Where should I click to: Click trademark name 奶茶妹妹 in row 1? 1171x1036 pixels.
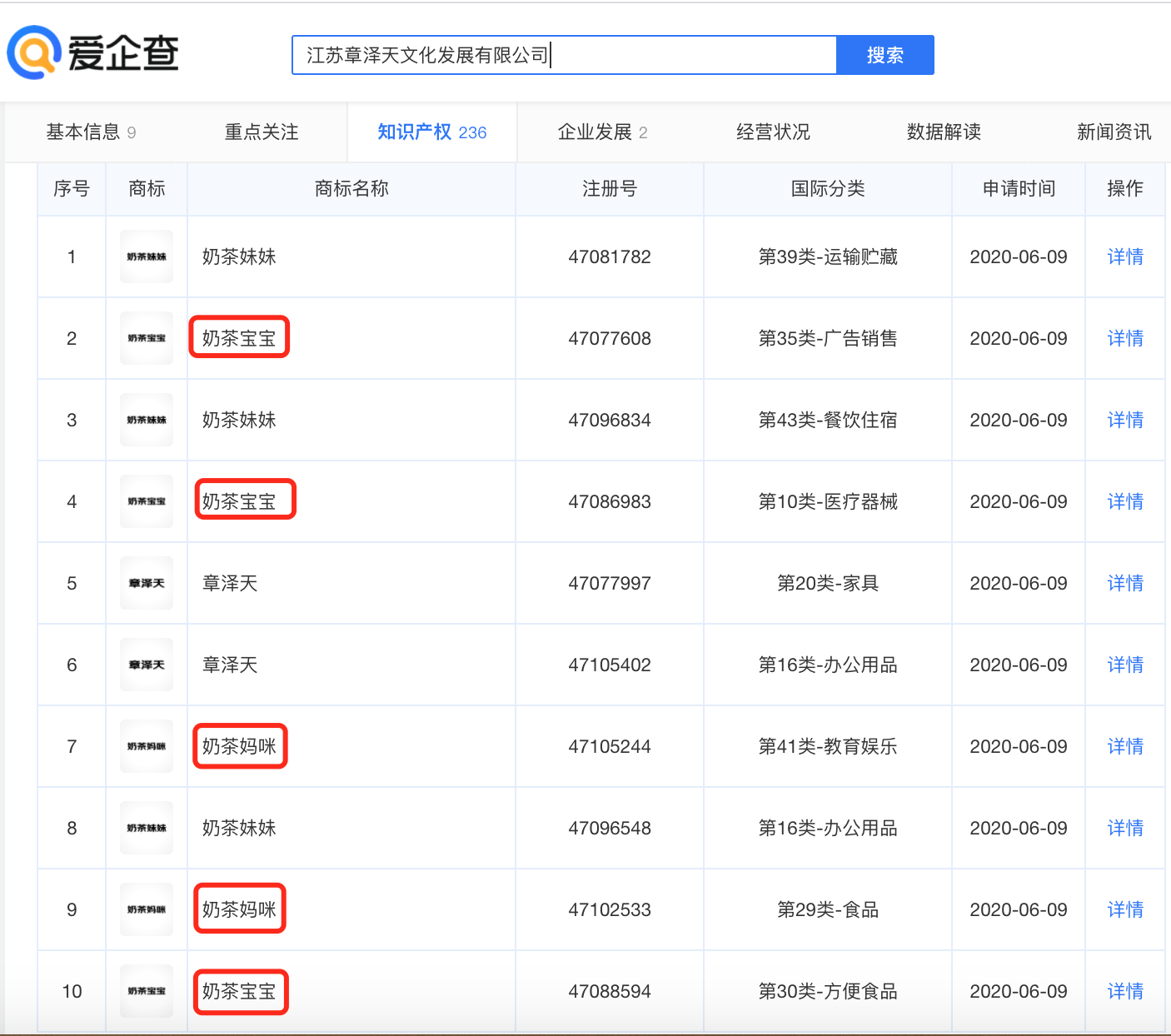point(239,257)
